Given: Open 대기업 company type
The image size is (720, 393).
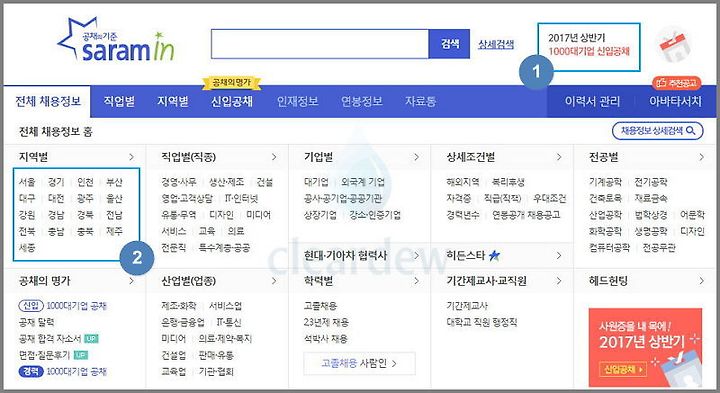Looking at the screenshot, I should click(x=316, y=182).
